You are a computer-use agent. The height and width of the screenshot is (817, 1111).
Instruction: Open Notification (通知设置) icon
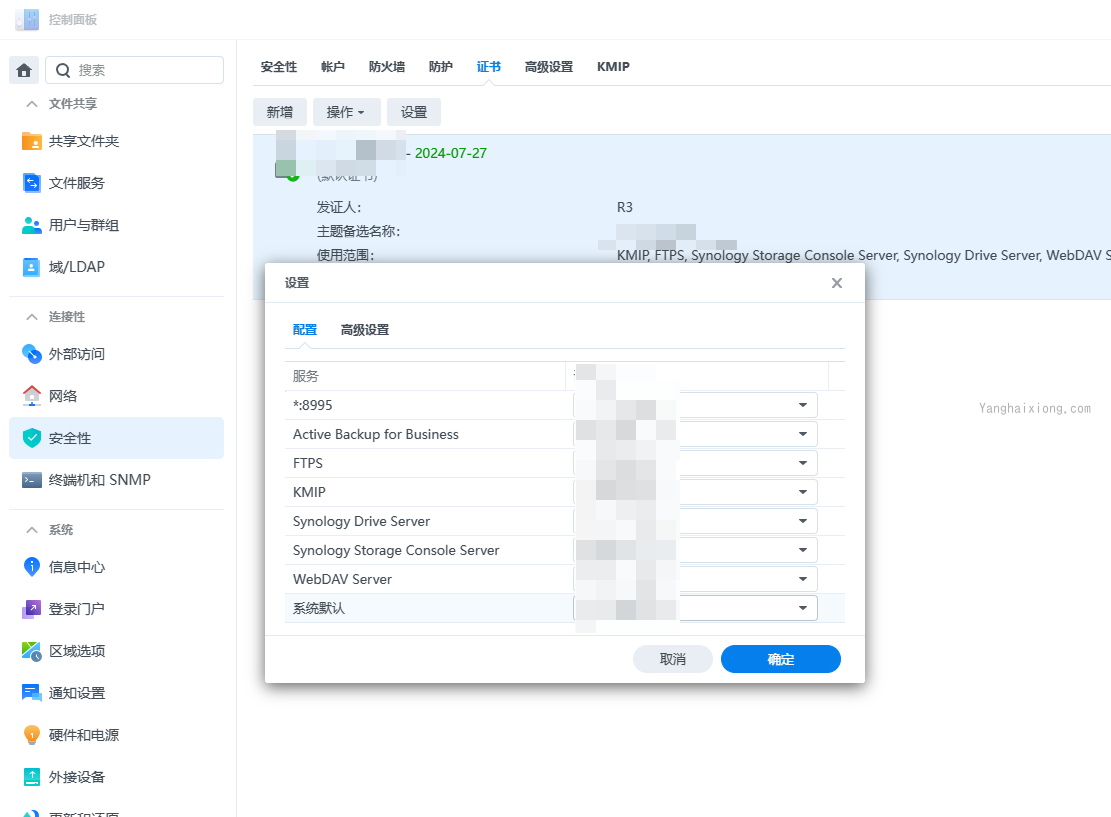click(x=32, y=692)
